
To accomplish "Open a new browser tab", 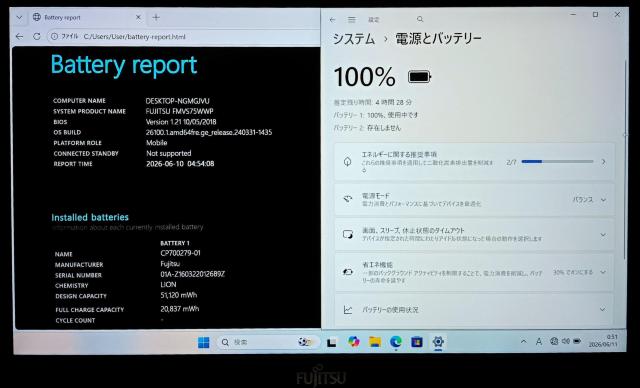I will coord(156,17).
